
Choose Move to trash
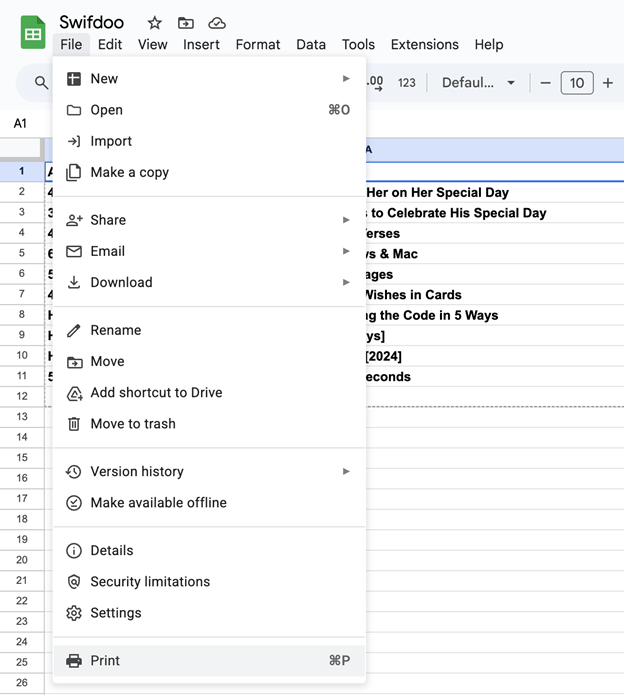point(132,423)
